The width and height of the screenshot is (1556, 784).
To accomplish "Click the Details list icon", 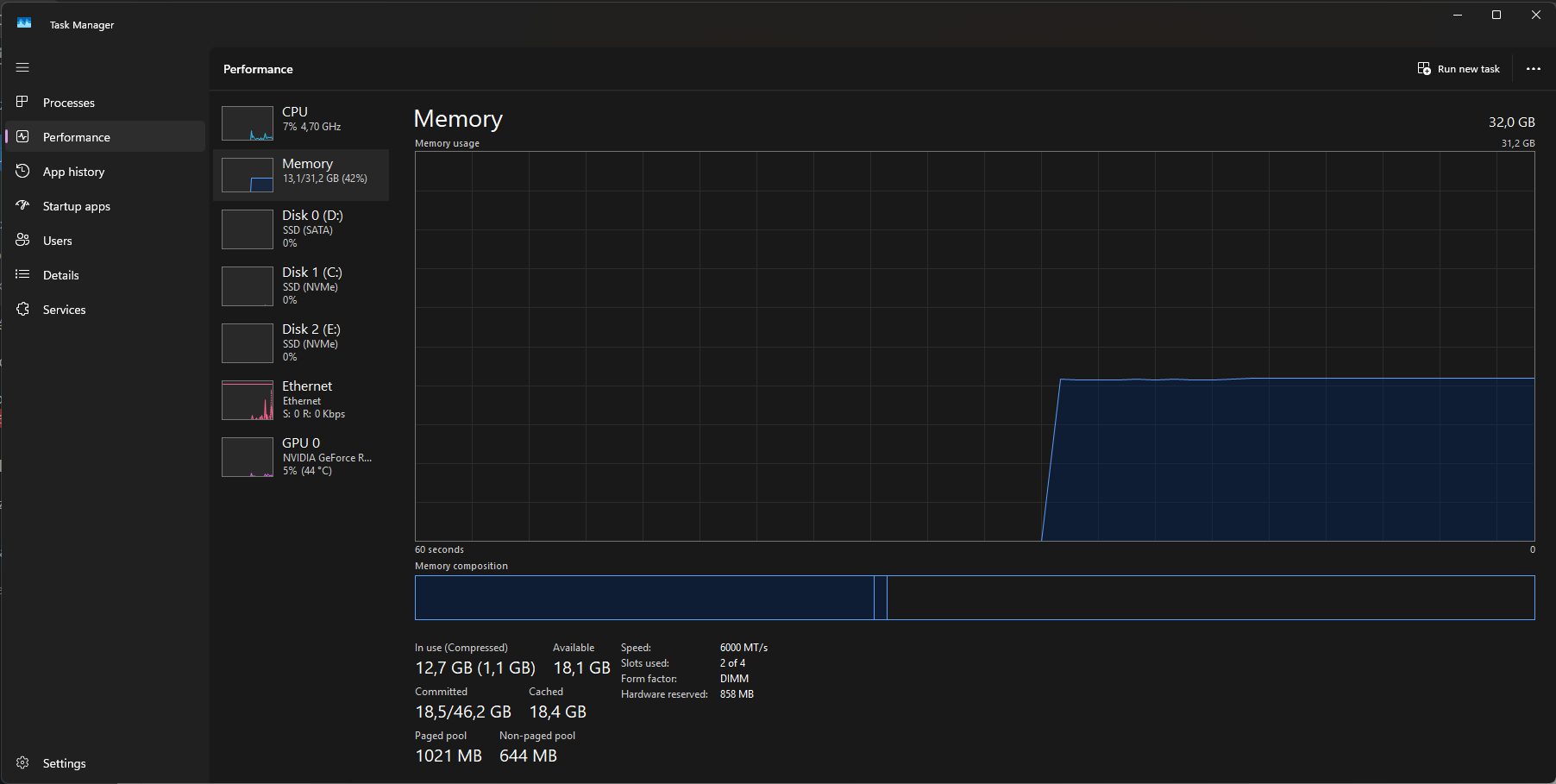I will 22,274.
